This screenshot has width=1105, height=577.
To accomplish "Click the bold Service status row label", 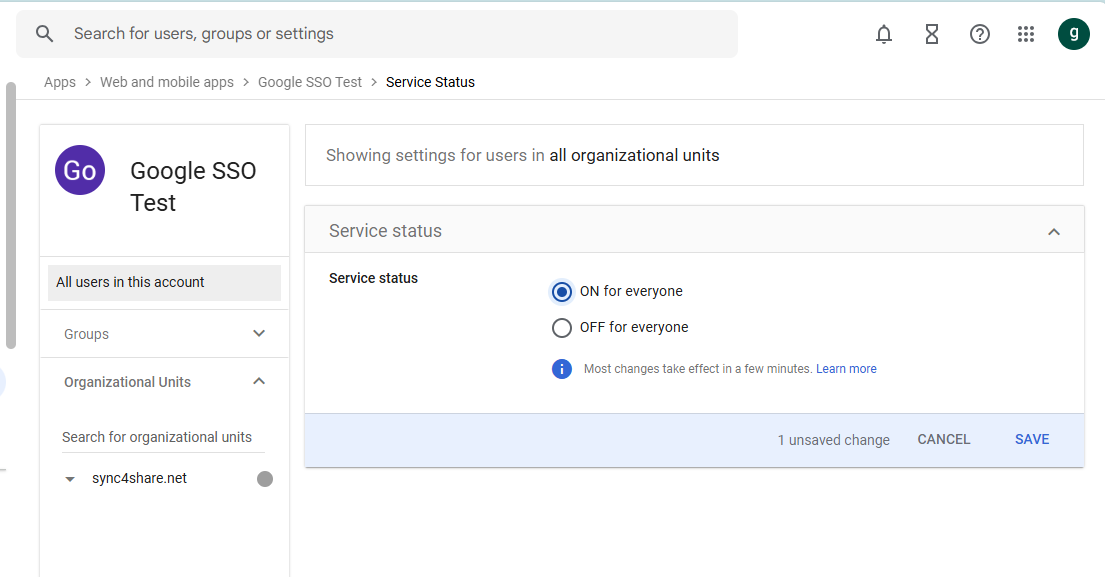I will (374, 278).
